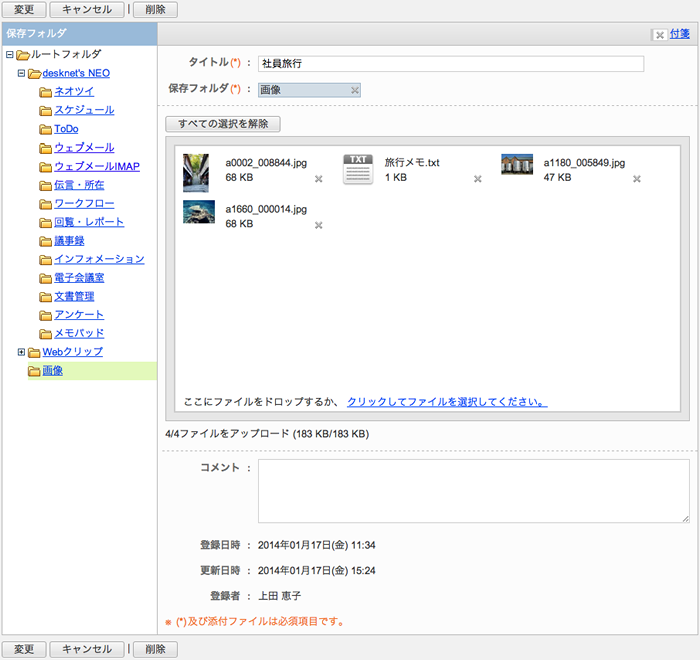The width and height of the screenshot is (700, 660).
Task: Click the a1180_005849.jpg thumbnail
Action: point(517,164)
